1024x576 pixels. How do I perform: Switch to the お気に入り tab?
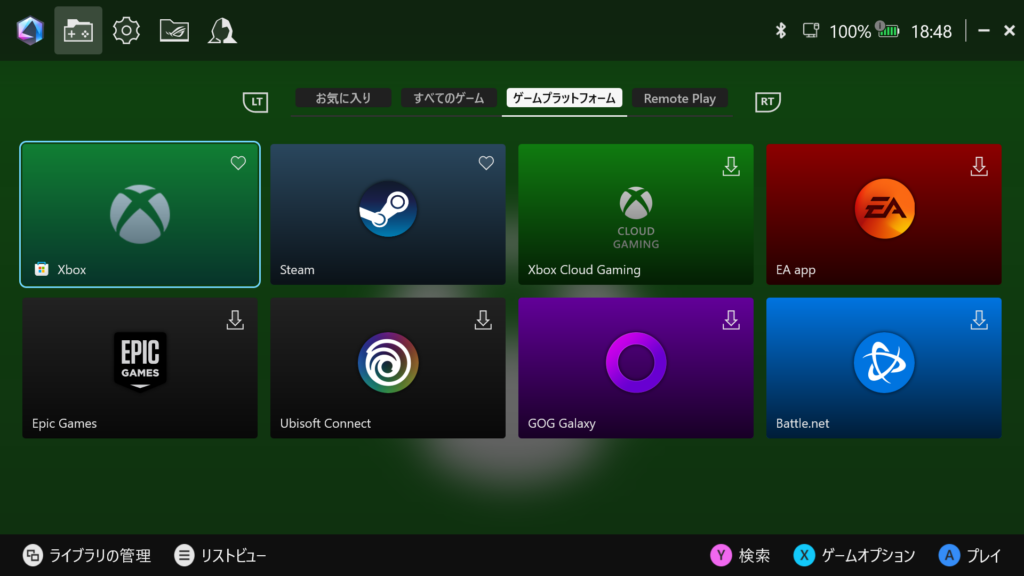(x=343, y=98)
